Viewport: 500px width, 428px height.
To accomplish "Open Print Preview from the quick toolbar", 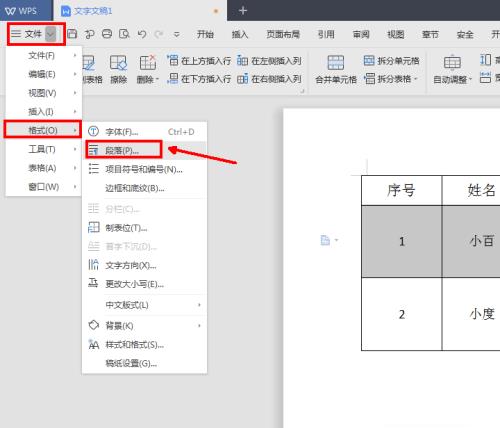I will 124,34.
